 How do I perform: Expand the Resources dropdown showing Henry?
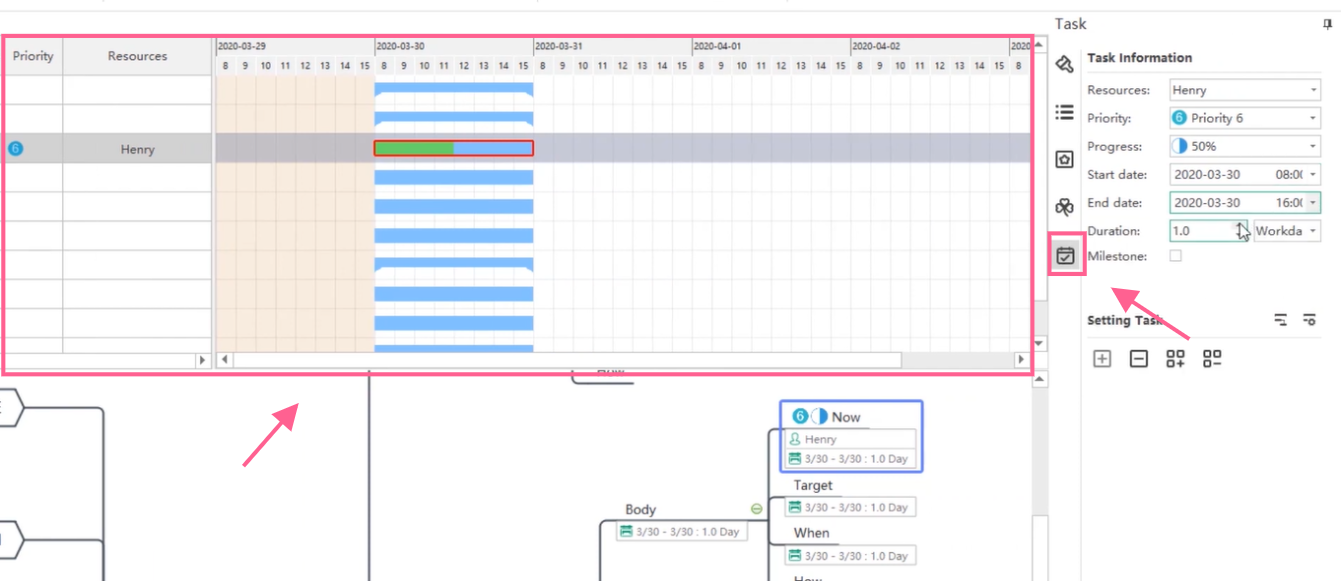[x=1312, y=90]
